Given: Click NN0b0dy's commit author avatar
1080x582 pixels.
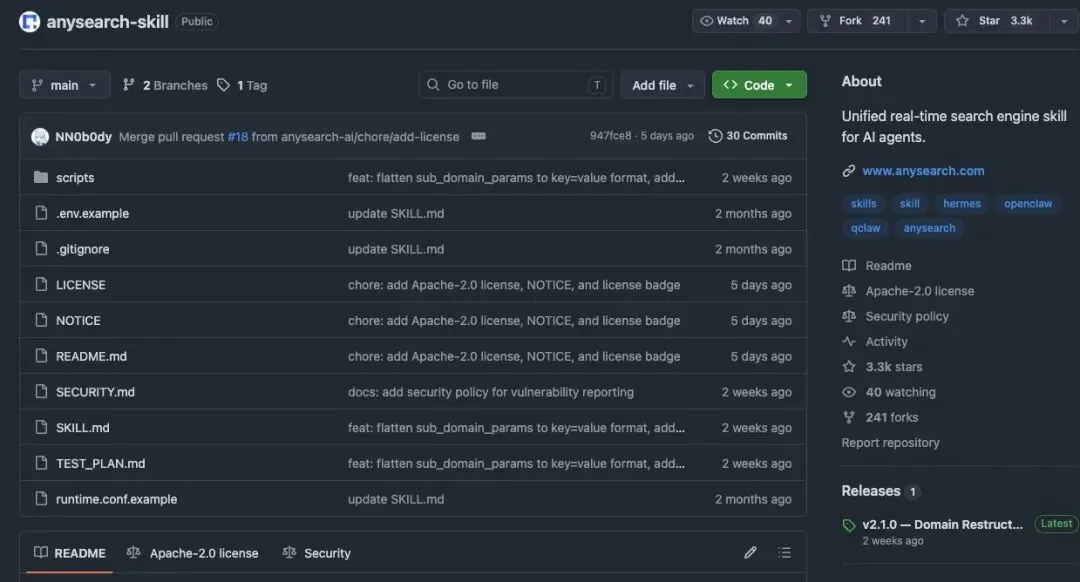Looking at the screenshot, I should [x=40, y=136].
